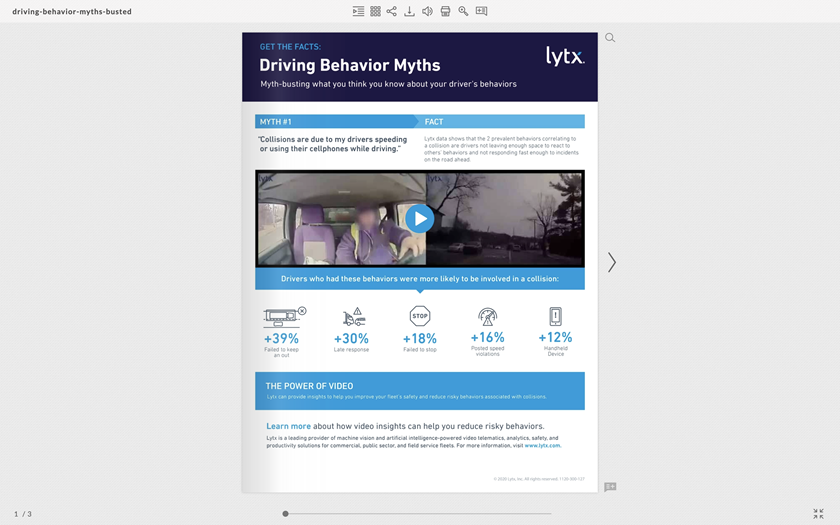Click the share icon in toolbar
Viewport: 840px width, 525px height.
point(392,11)
